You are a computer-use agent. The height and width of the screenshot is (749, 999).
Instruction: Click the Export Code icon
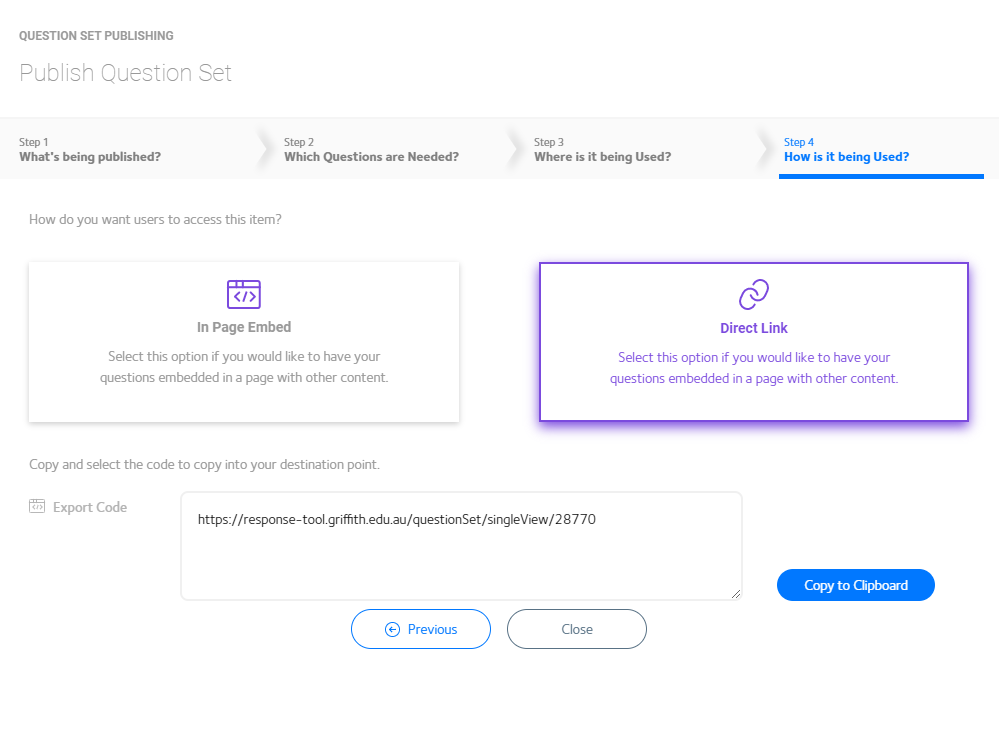37,506
